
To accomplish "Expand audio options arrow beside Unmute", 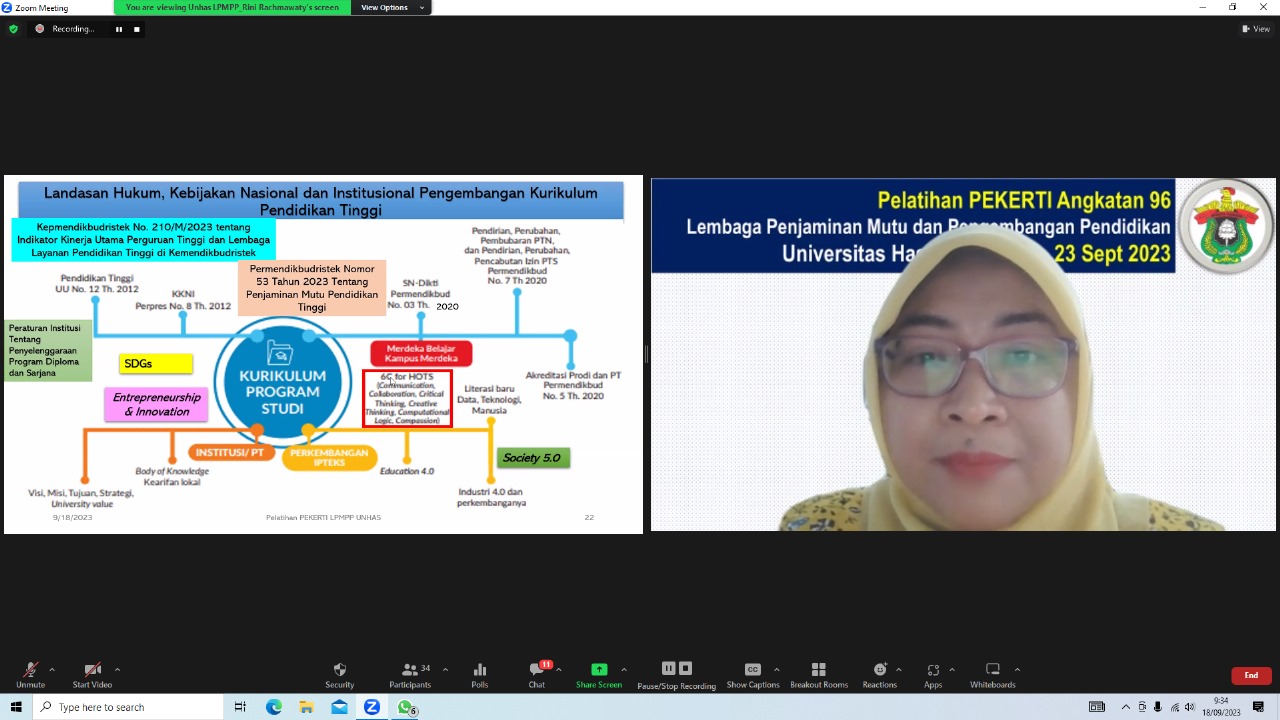I will (52, 670).
